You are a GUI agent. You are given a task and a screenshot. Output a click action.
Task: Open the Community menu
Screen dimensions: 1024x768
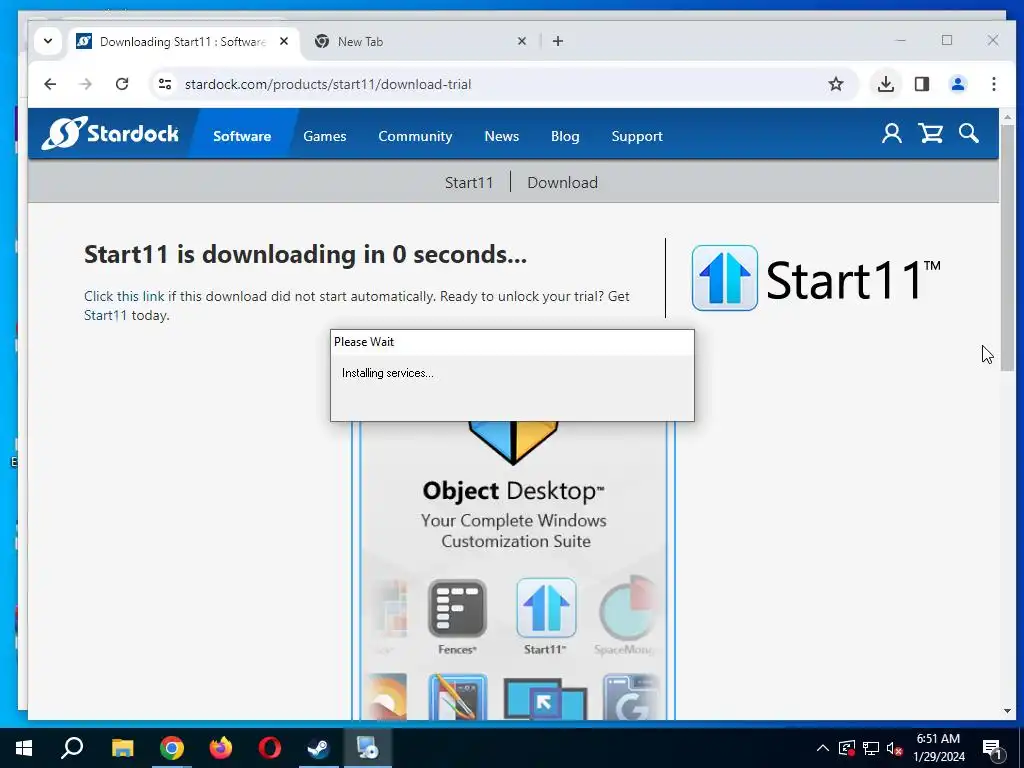click(x=415, y=136)
